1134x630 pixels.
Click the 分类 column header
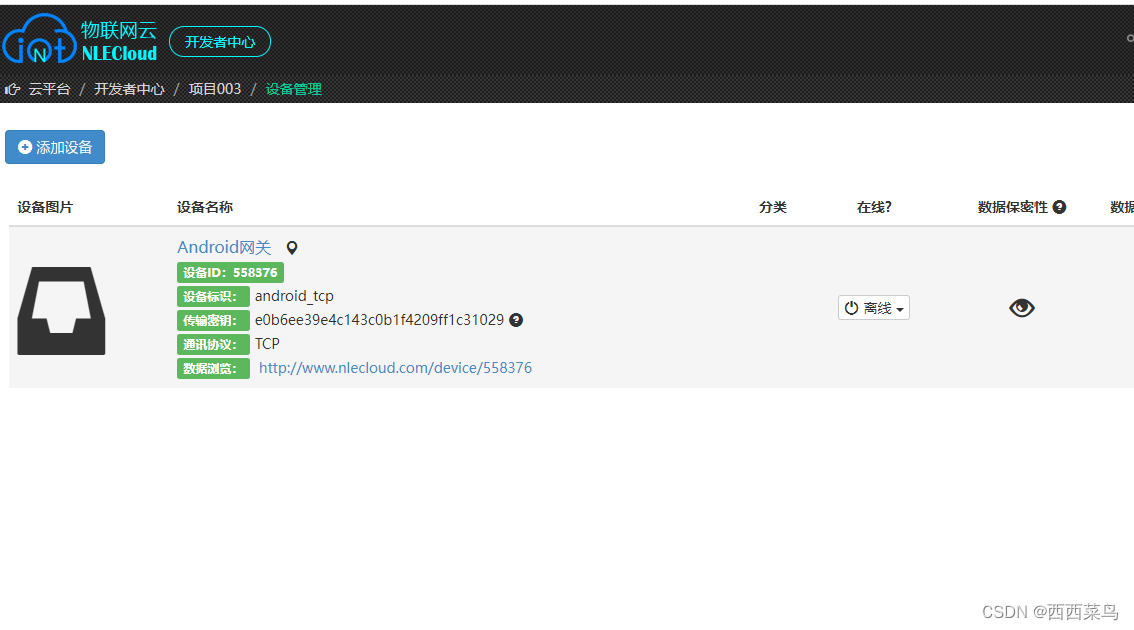[x=772, y=207]
